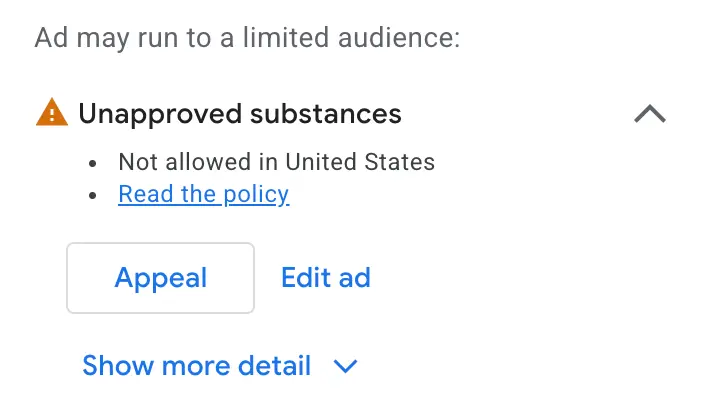Screen dimensions: 704x412
Task: Click the word audience in the top line
Action: [x=399, y=37]
